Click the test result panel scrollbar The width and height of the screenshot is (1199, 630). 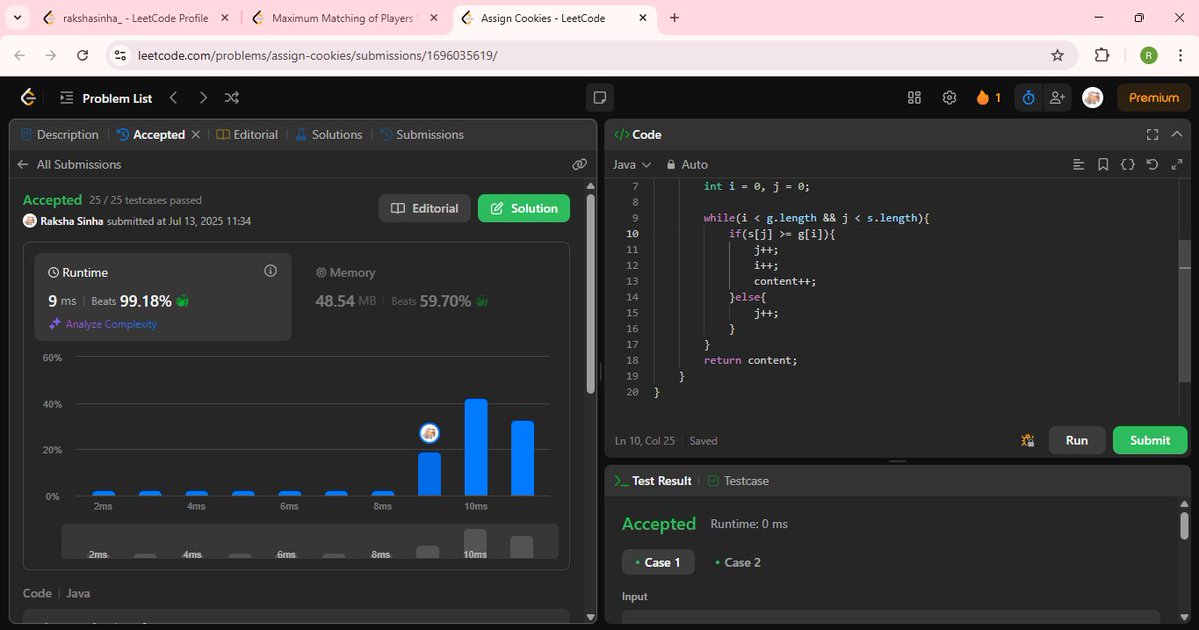pyautogui.click(x=1184, y=525)
